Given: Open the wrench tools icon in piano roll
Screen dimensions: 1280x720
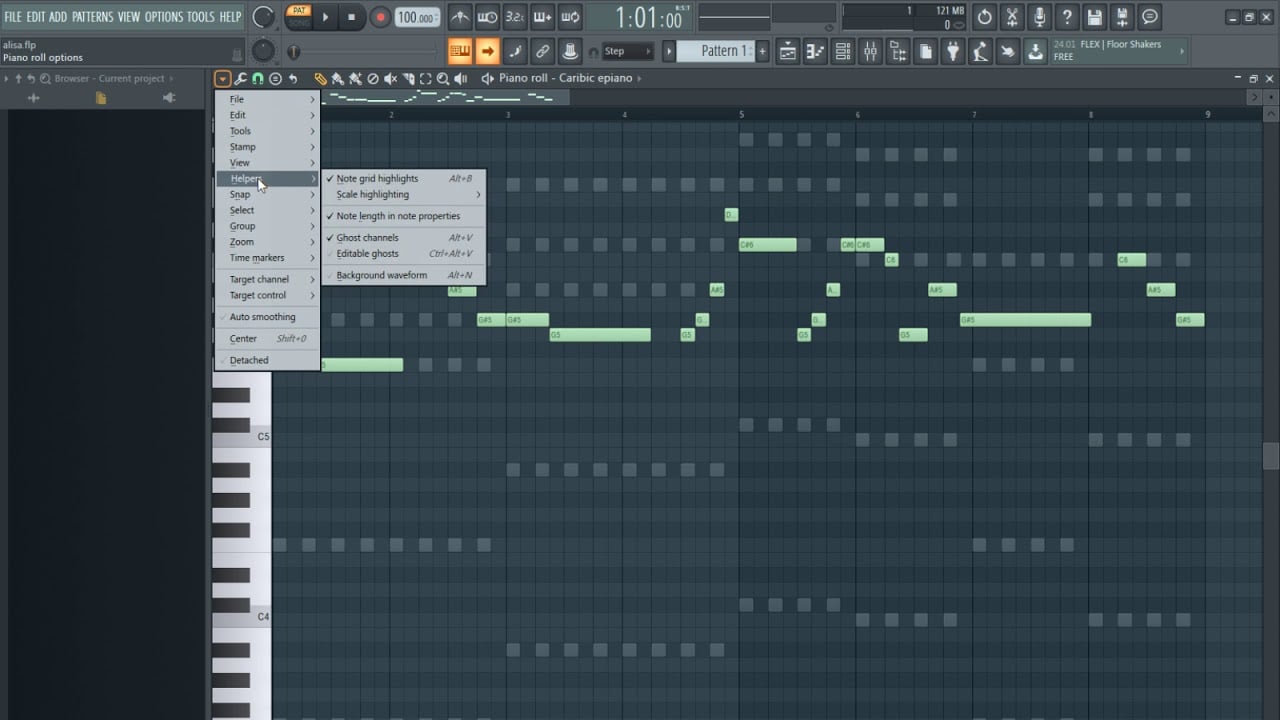Looking at the screenshot, I should (240, 78).
